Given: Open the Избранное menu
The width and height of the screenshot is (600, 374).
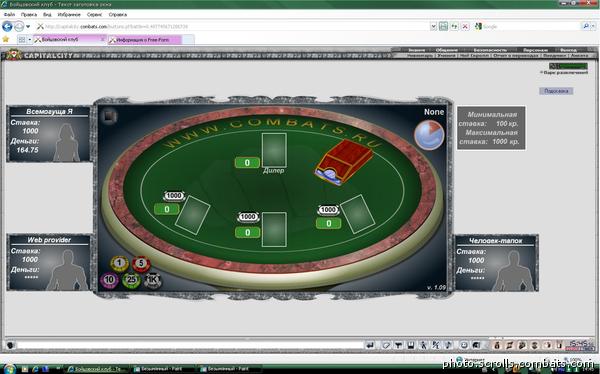Looking at the screenshot, I should click(x=69, y=15).
